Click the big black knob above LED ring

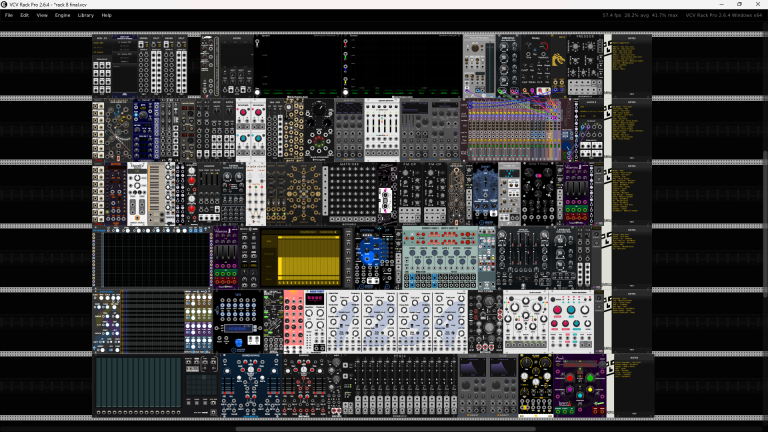tap(319, 109)
